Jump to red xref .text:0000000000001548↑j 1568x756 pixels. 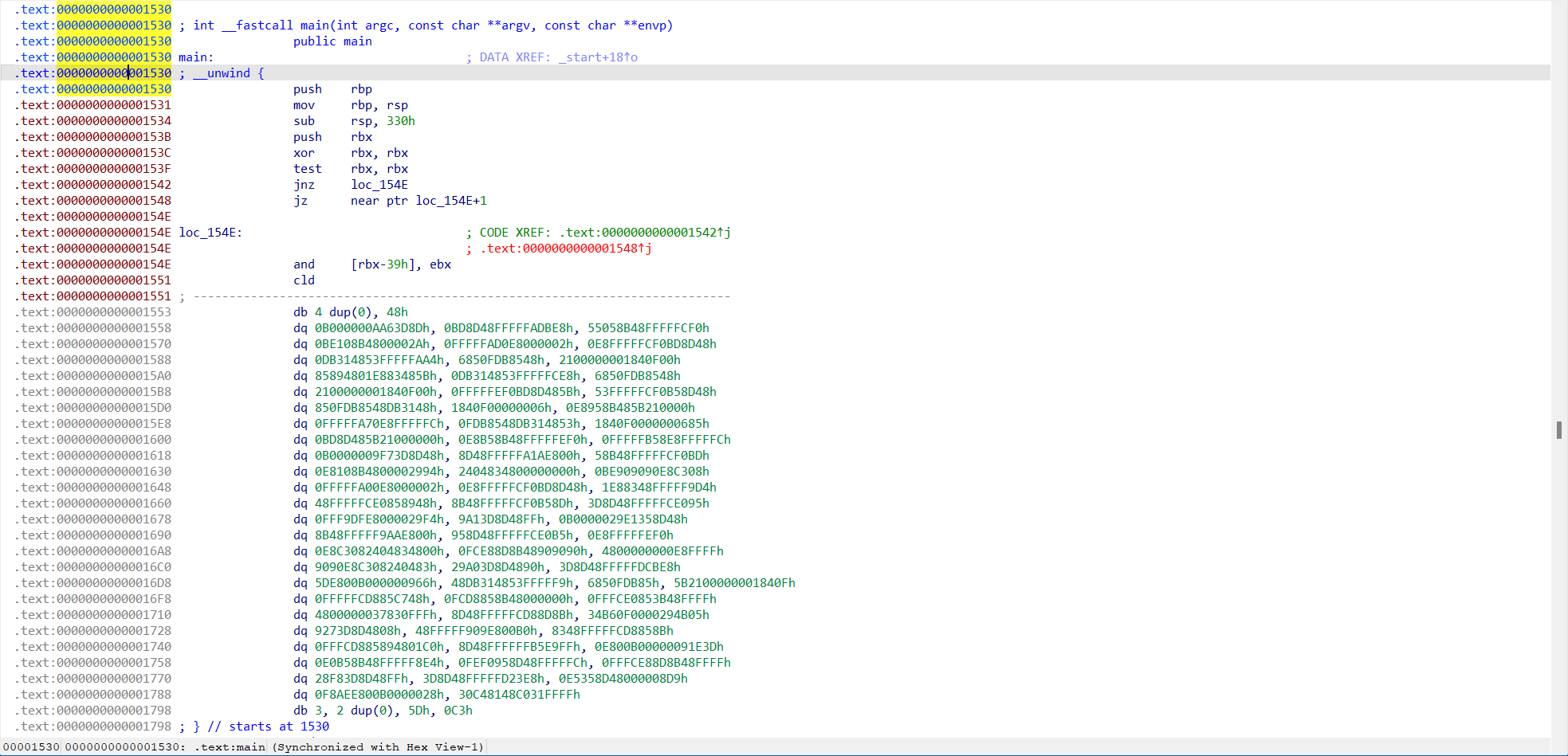pos(566,249)
